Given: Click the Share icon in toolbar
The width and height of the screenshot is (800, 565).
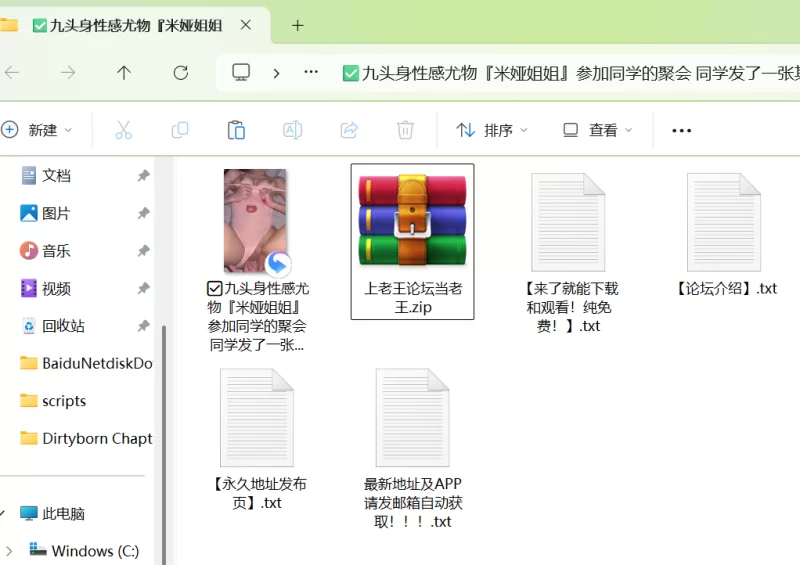Looking at the screenshot, I should tap(349, 130).
